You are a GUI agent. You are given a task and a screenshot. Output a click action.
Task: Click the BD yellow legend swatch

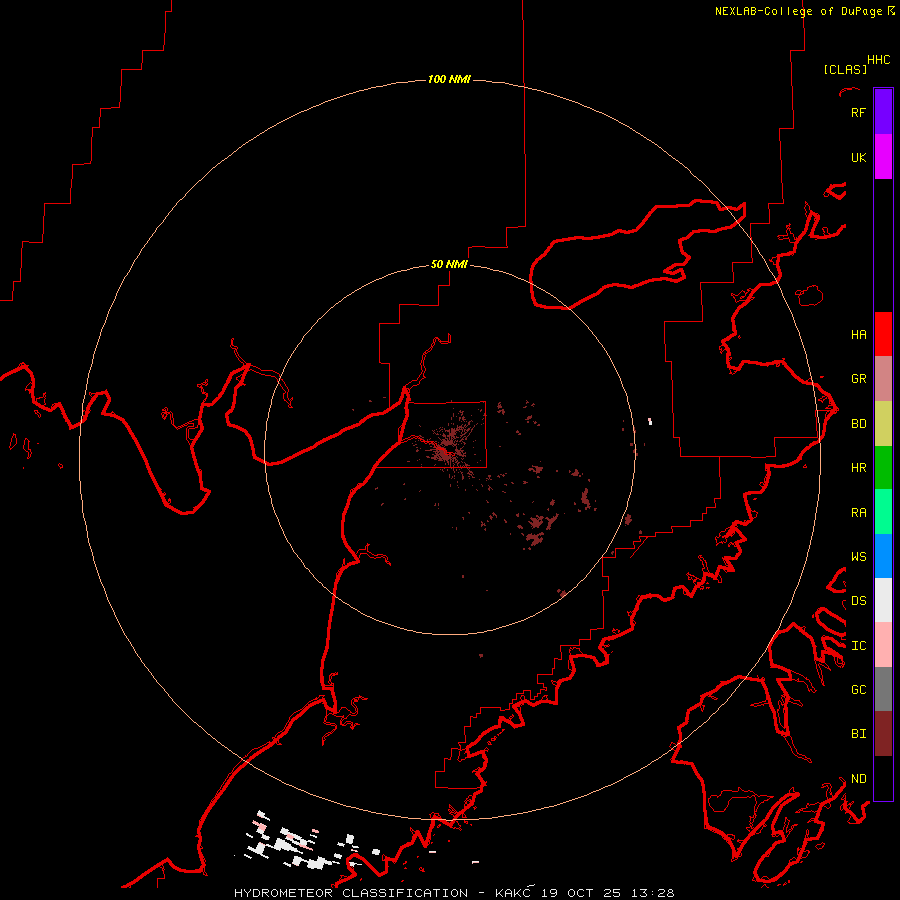click(883, 423)
